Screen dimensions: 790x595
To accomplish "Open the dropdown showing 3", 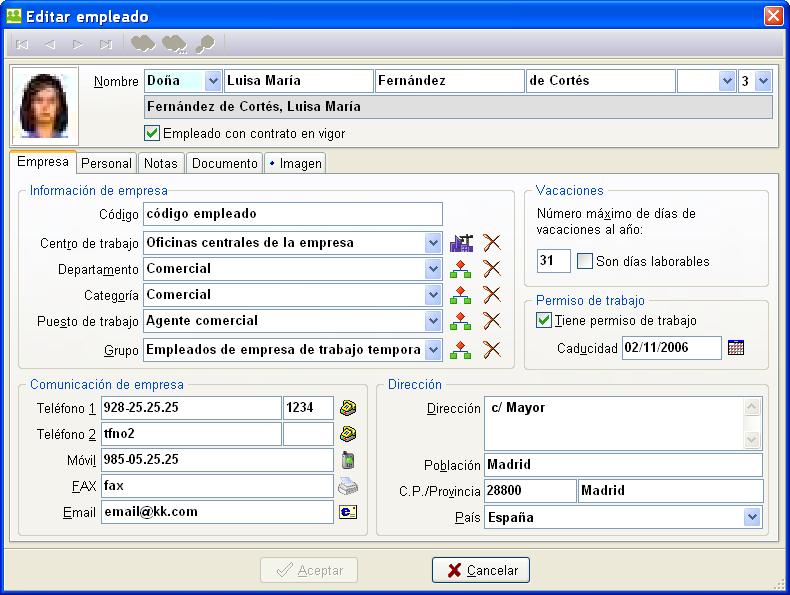I will tap(763, 81).
